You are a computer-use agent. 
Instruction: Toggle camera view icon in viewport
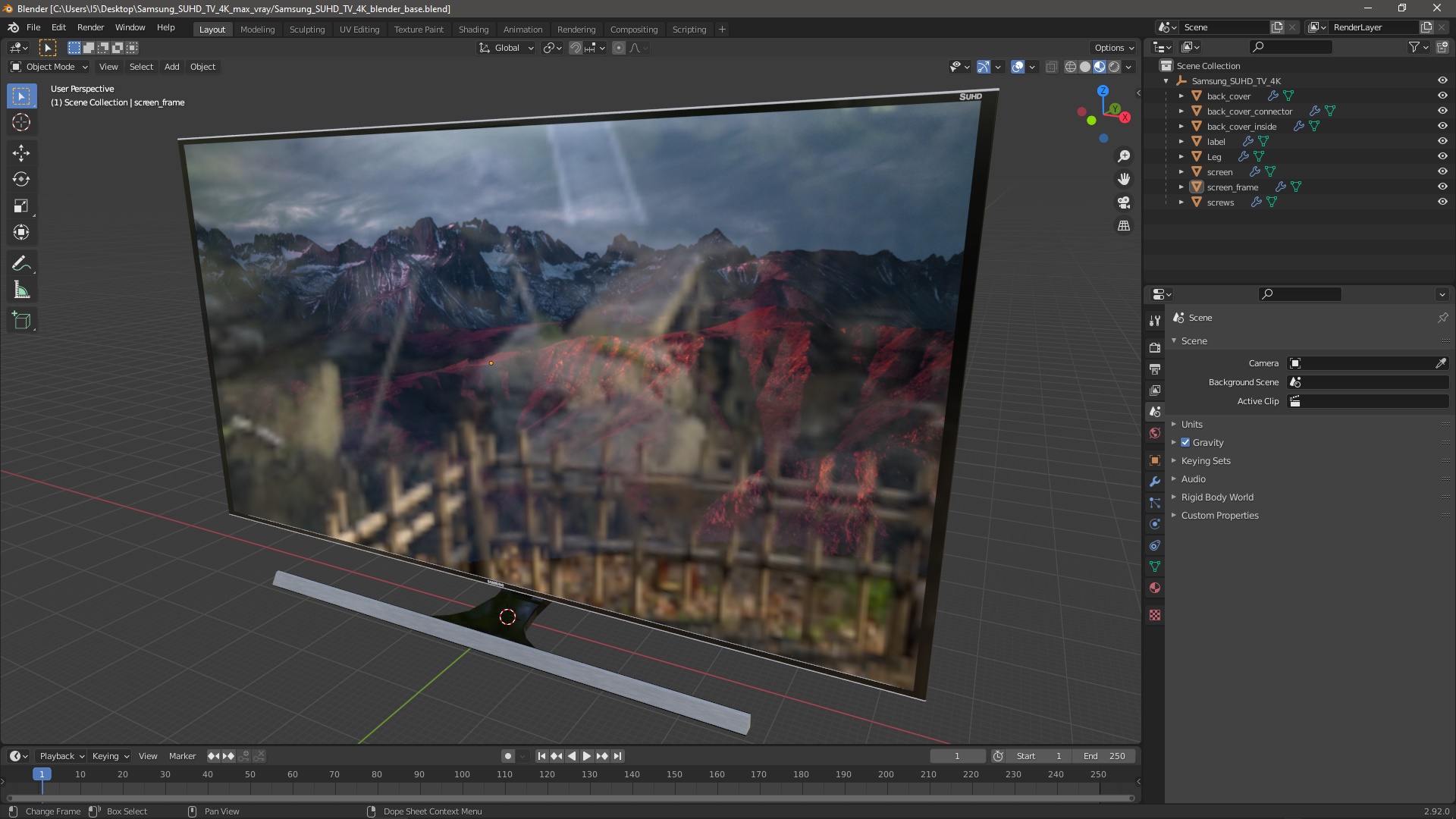coord(1124,202)
